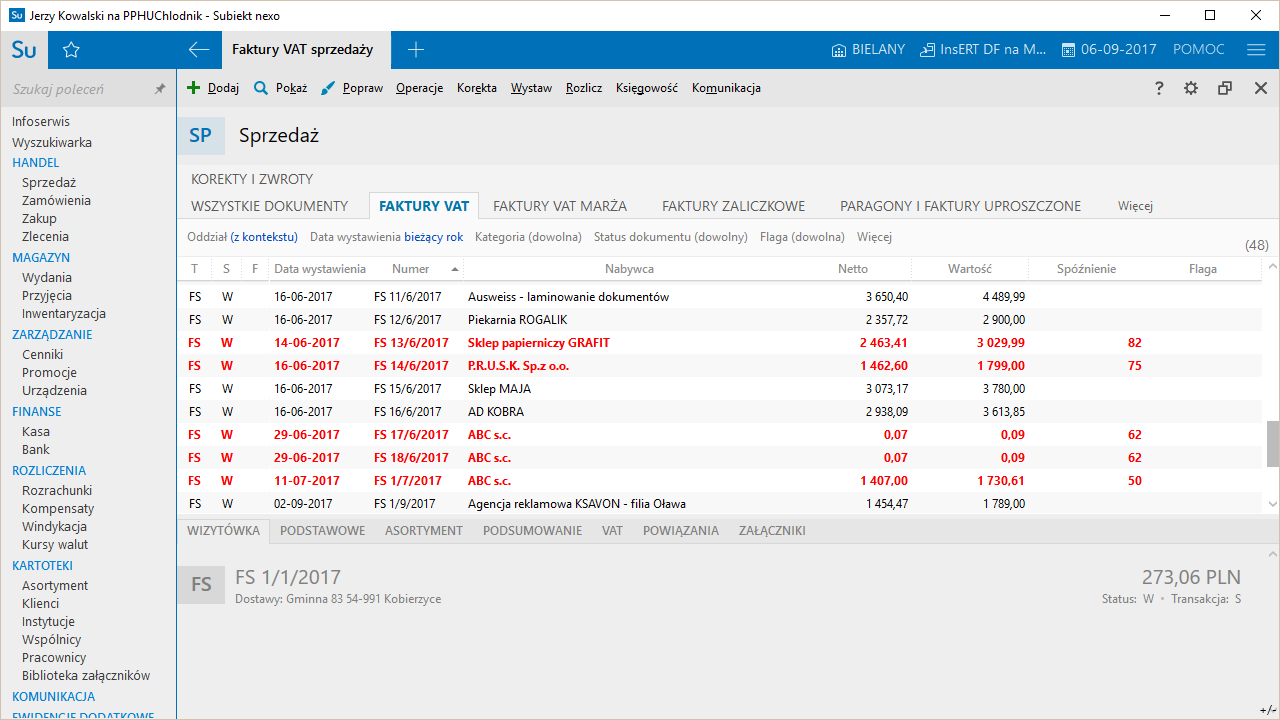This screenshot has height=720, width=1280.
Task: Pin the command search panel
Action: [159, 89]
